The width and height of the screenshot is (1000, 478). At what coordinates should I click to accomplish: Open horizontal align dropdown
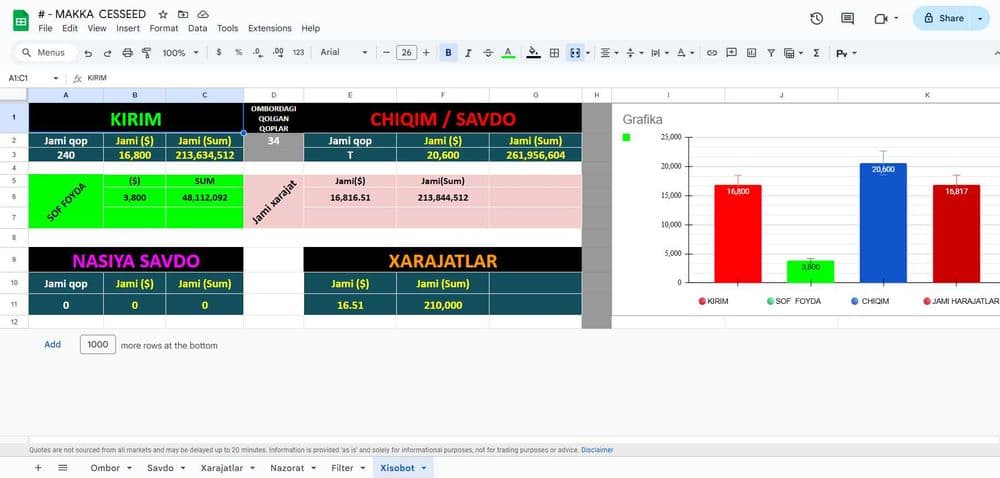point(610,53)
